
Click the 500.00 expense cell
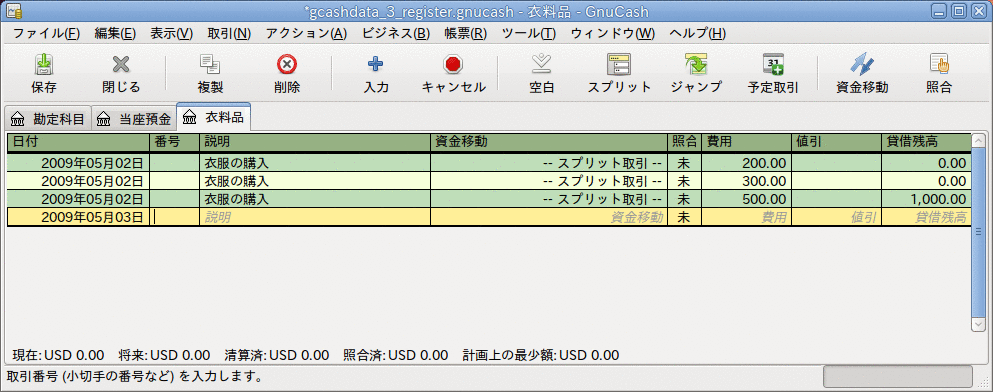pyautogui.click(x=747, y=199)
